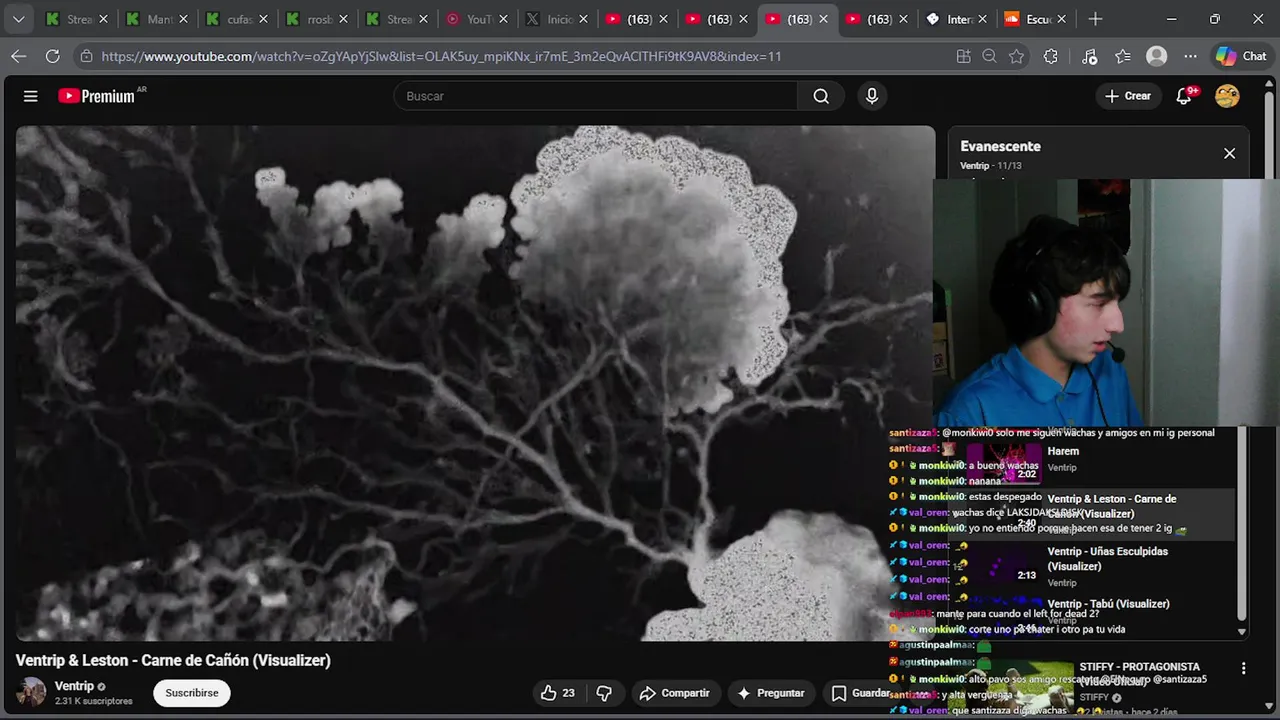Open browser extensions puzzle icon
This screenshot has height=720, width=1280.
click(x=1050, y=56)
